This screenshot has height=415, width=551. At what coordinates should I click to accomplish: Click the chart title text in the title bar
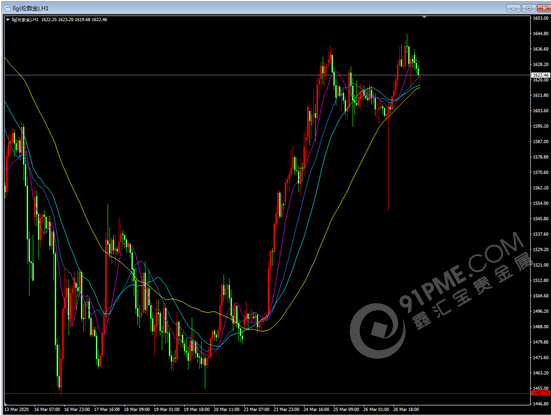pyautogui.click(x=31, y=8)
